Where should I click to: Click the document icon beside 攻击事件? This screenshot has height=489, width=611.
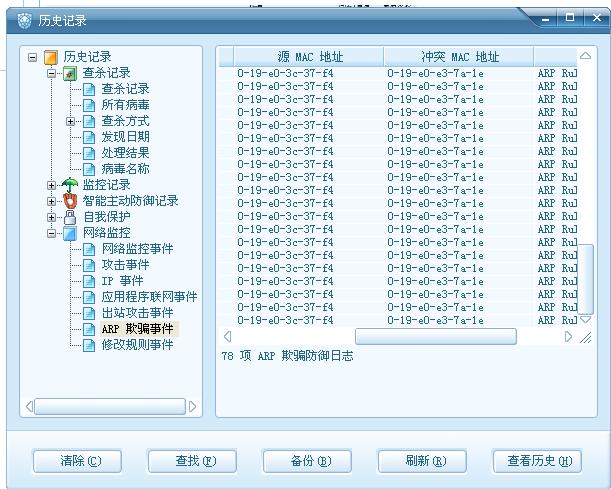[x=89, y=265]
